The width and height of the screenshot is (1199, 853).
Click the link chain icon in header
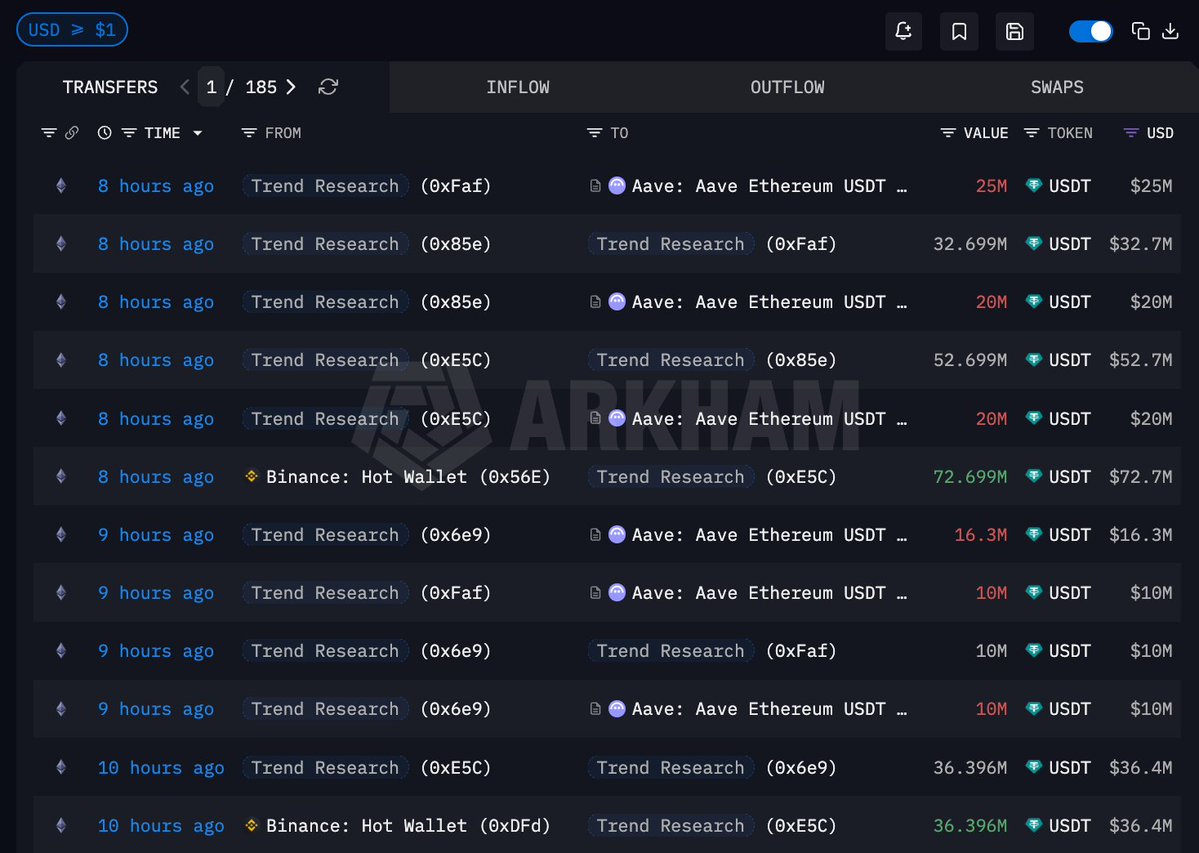coord(71,133)
